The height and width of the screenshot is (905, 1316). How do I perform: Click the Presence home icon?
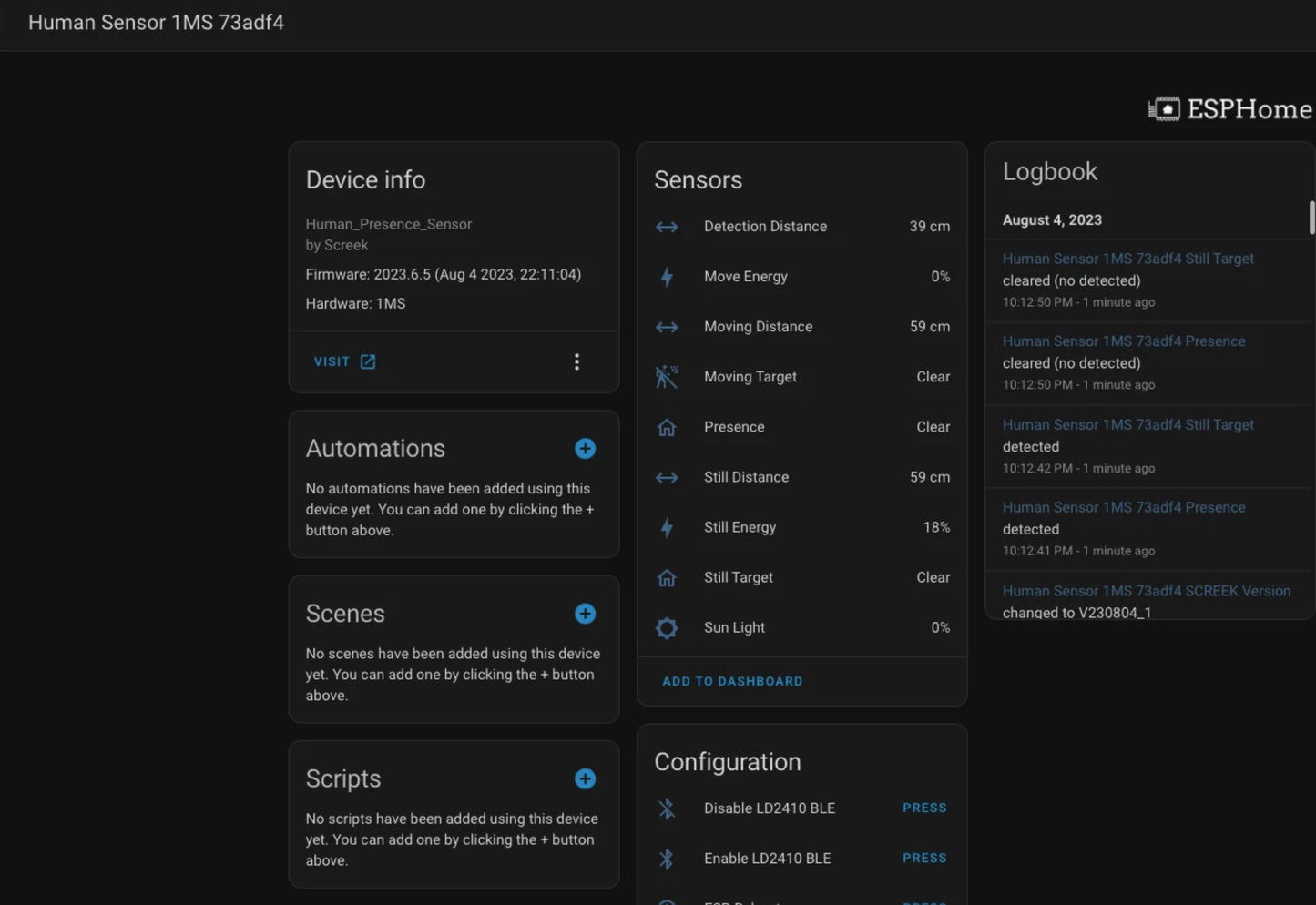point(667,427)
